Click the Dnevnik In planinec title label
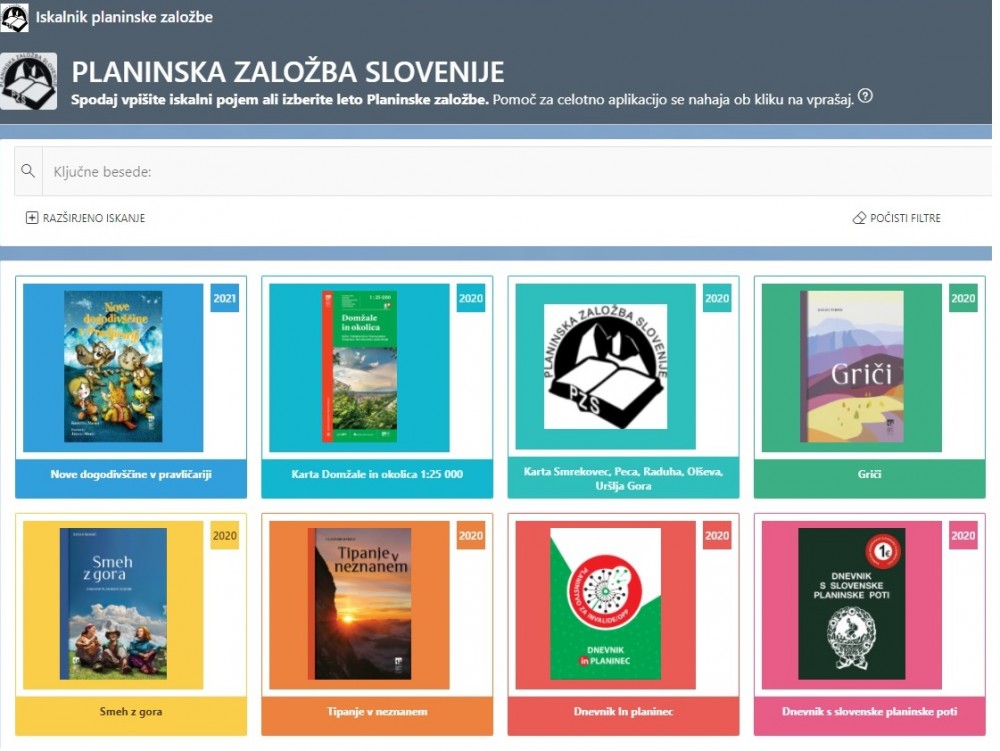Image resolution: width=1000 pixels, height=751 pixels. point(623,712)
